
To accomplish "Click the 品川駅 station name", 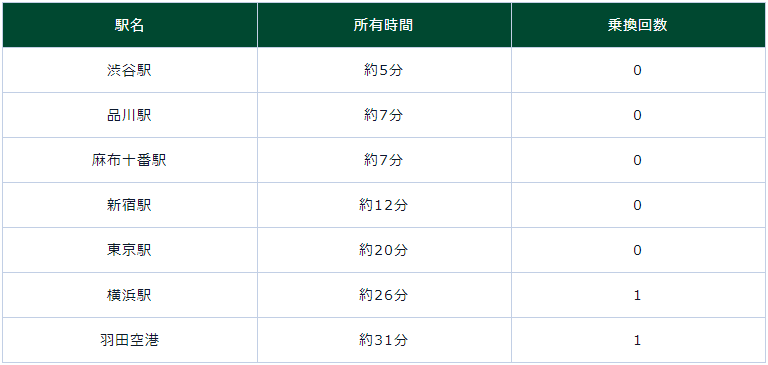I will (x=130, y=115).
